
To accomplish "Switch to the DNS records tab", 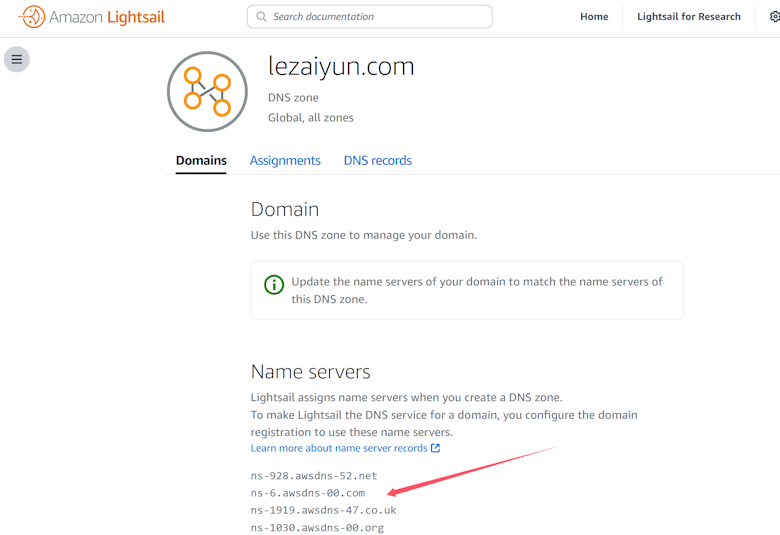I will pyautogui.click(x=378, y=161).
